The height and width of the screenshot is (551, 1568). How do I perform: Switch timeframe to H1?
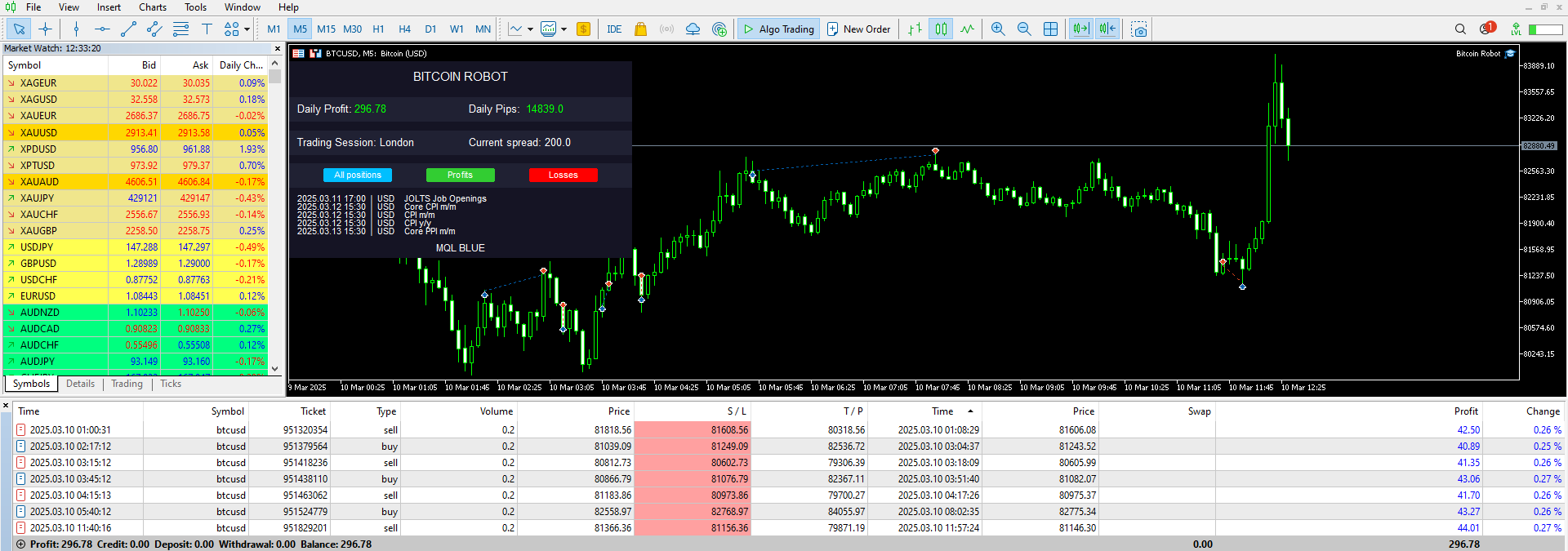[378, 29]
